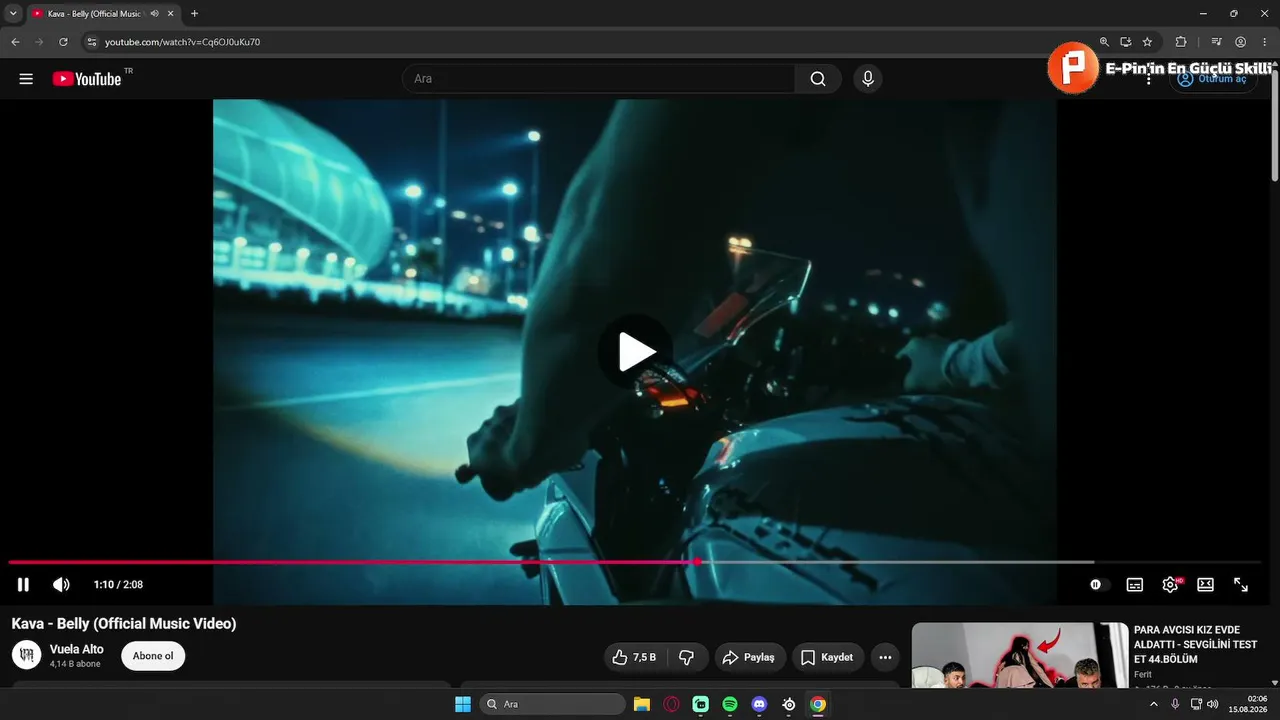Open Chrome media controls icon
The image size is (1280, 720).
1216,42
